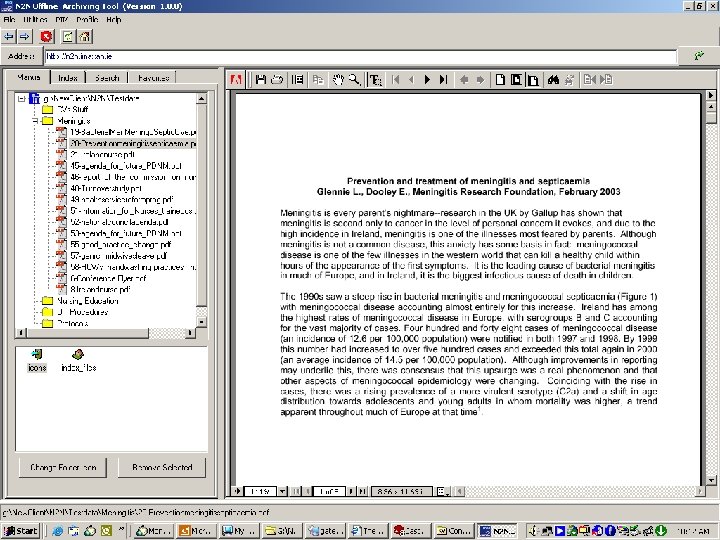The height and width of the screenshot is (540, 720).
Task: Select the Zoom magnifier tool
Action: 354,80
